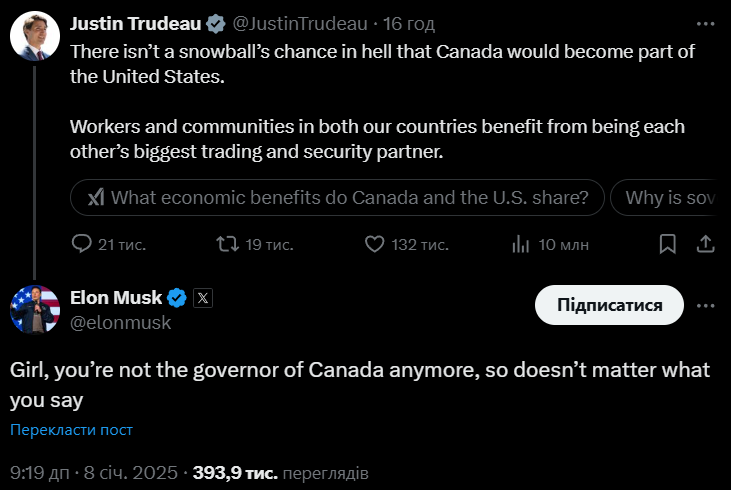The height and width of the screenshot is (490, 731).
Task: Select the partially visible 'Why is sov' suggestion
Action: (x=663, y=198)
